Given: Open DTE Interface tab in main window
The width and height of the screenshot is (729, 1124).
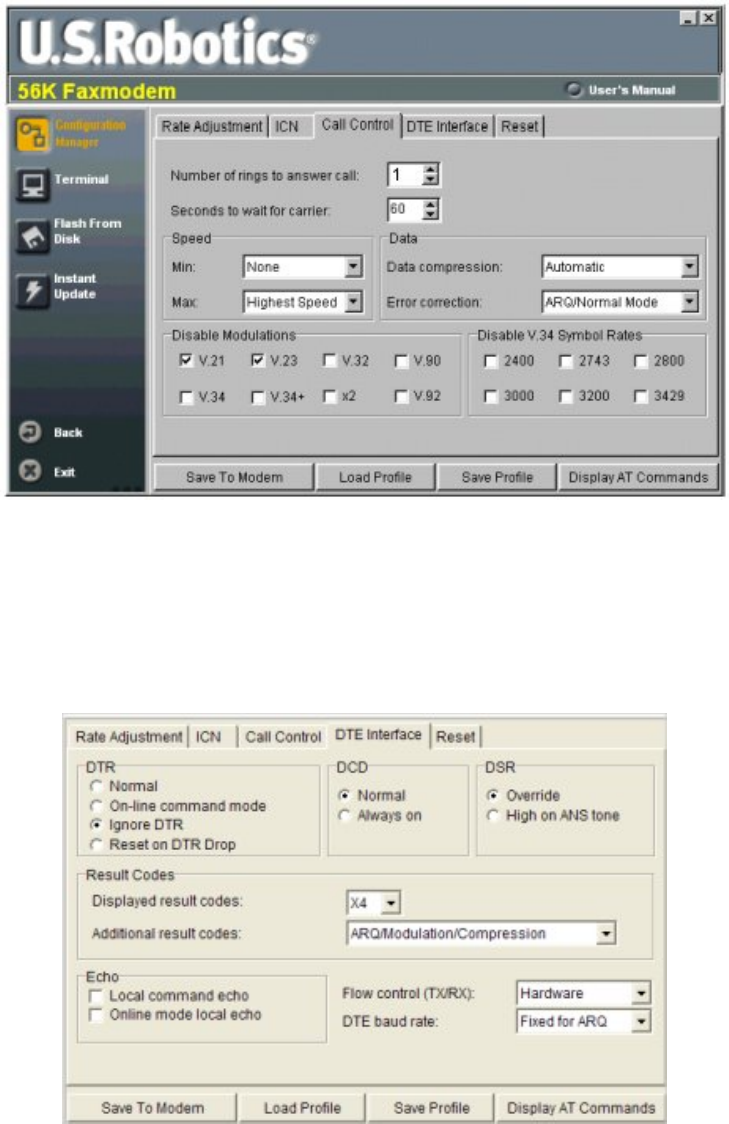Looking at the screenshot, I should click(x=447, y=126).
